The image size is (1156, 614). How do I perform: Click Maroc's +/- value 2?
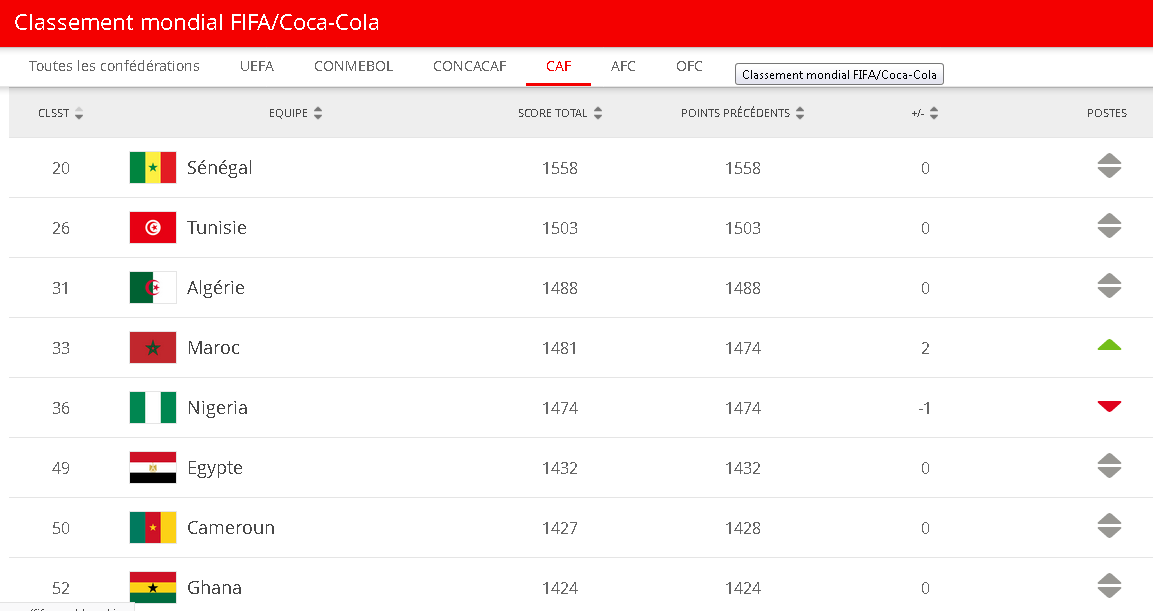click(925, 348)
